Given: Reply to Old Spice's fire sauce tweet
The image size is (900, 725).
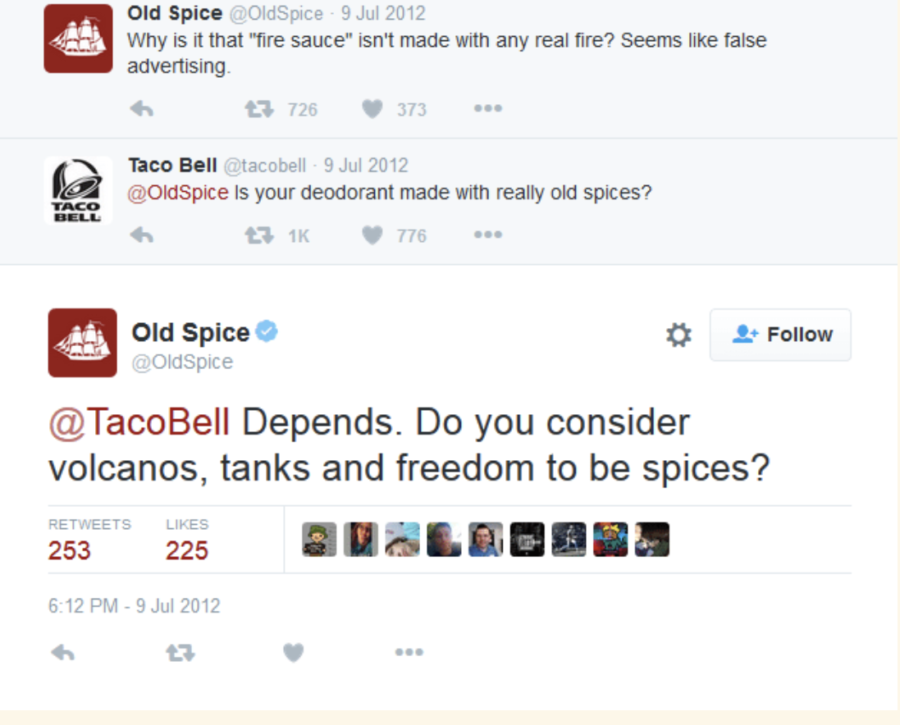Looking at the screenshot, I should tap(142, 109).
